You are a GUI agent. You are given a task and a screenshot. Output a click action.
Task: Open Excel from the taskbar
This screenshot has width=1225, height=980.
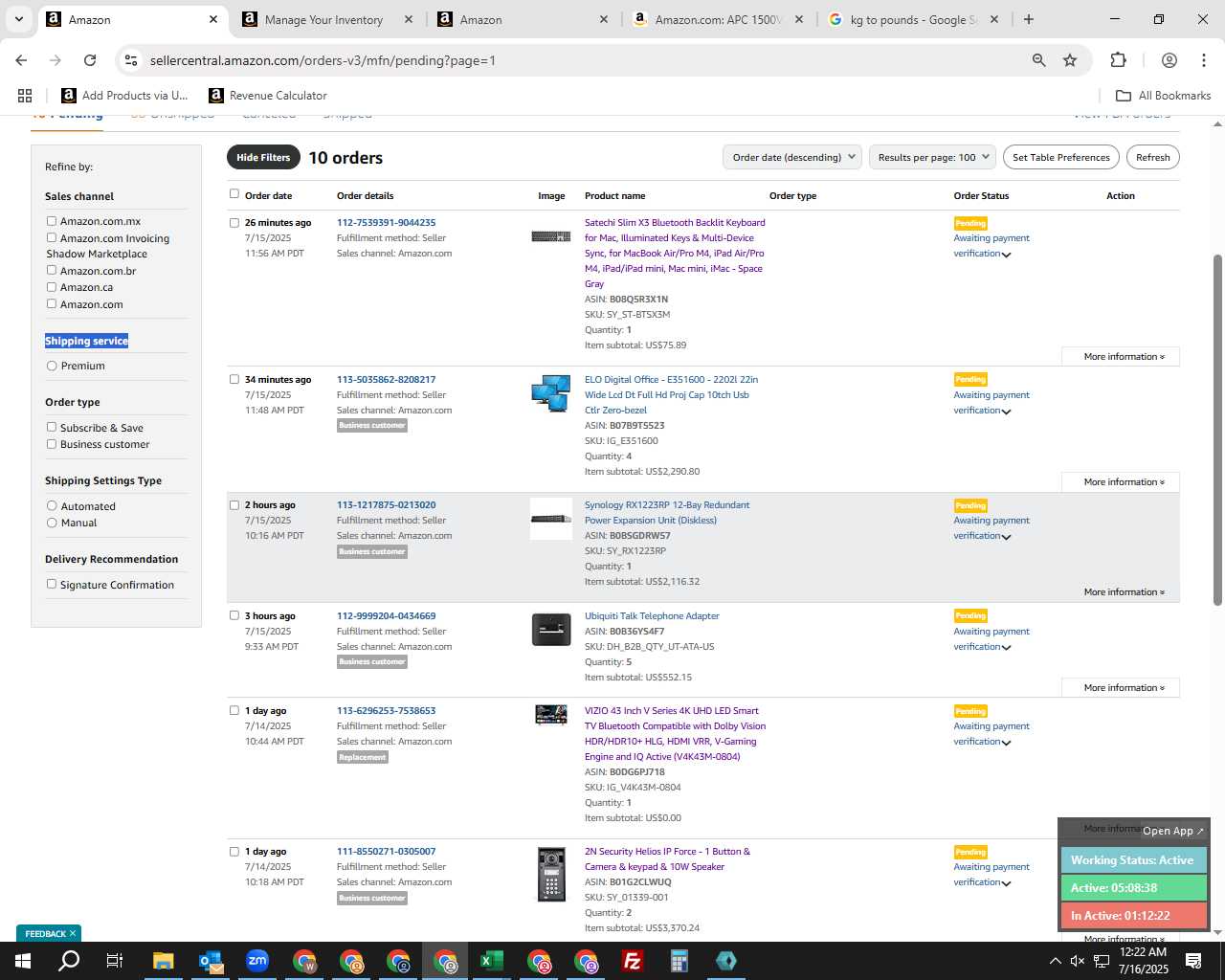coord(492,961)
